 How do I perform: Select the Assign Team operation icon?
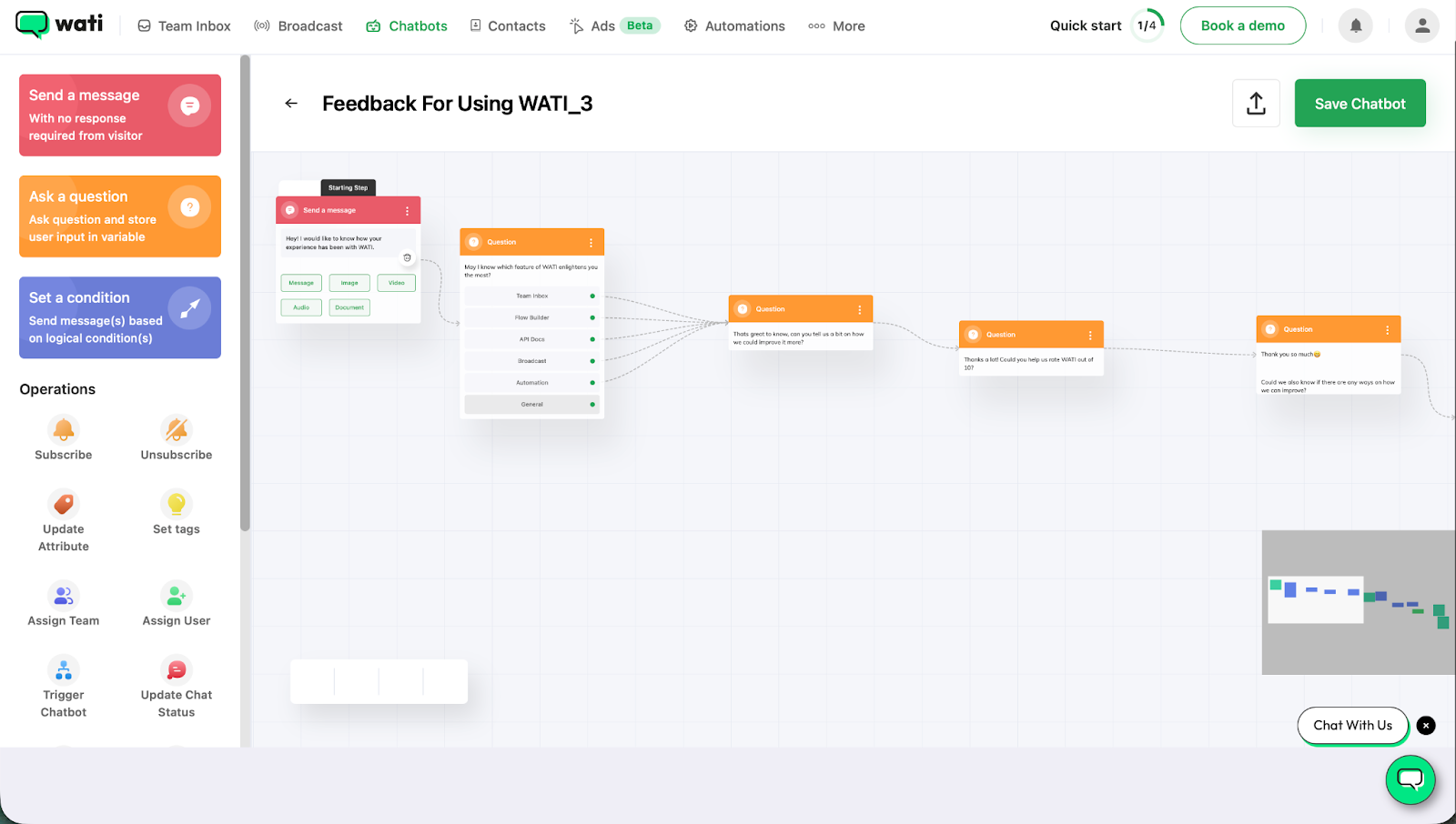click(64, 596)
